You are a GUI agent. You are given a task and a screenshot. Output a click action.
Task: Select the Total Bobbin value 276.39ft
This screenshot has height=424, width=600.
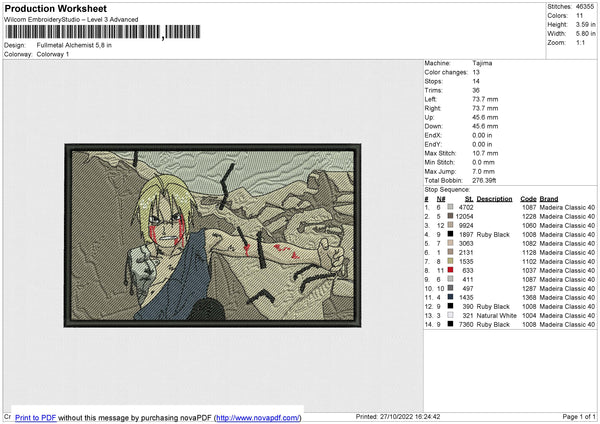pyautogui.click(x=484, y=180)
